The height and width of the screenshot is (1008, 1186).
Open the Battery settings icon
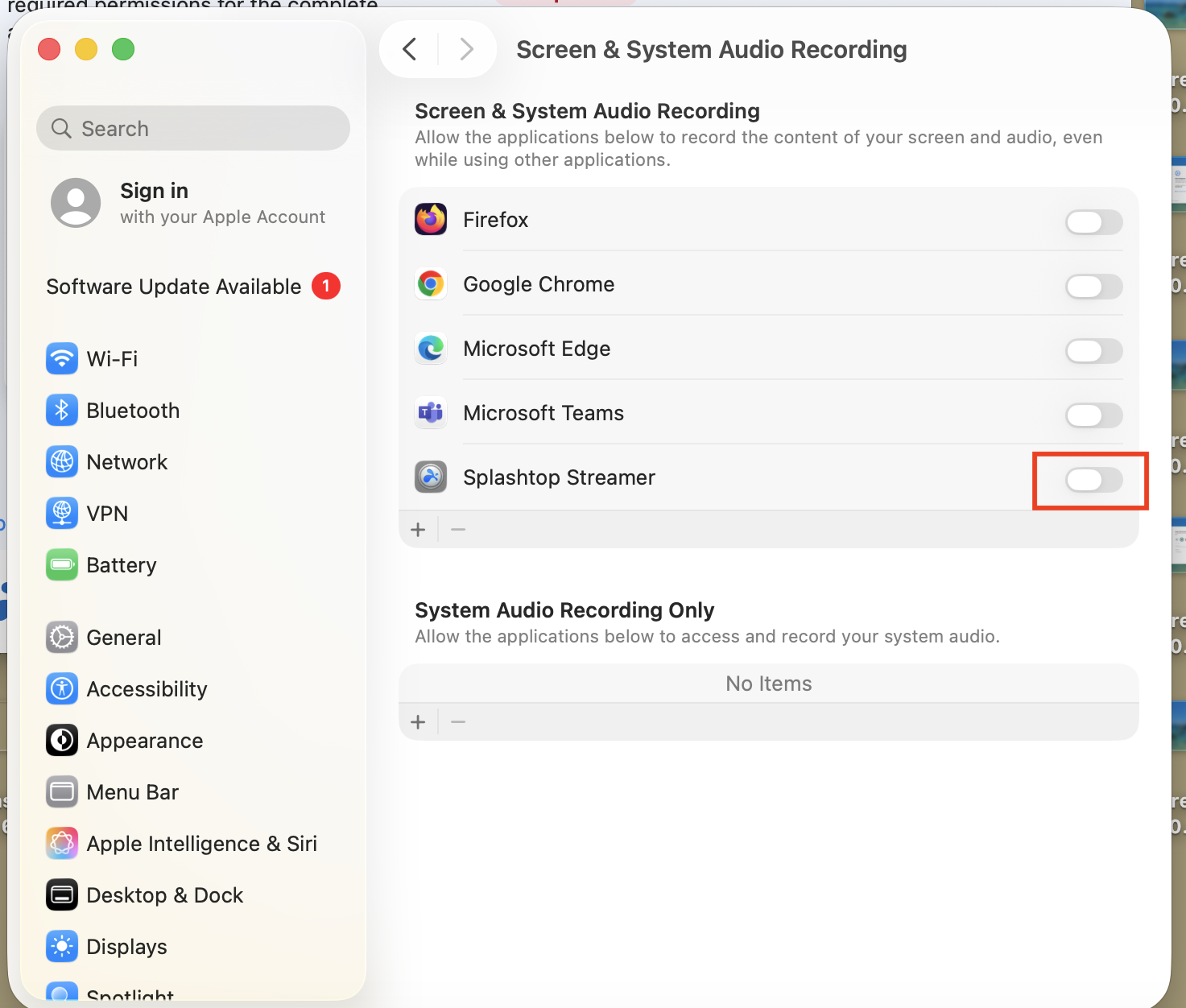(62, 564)
